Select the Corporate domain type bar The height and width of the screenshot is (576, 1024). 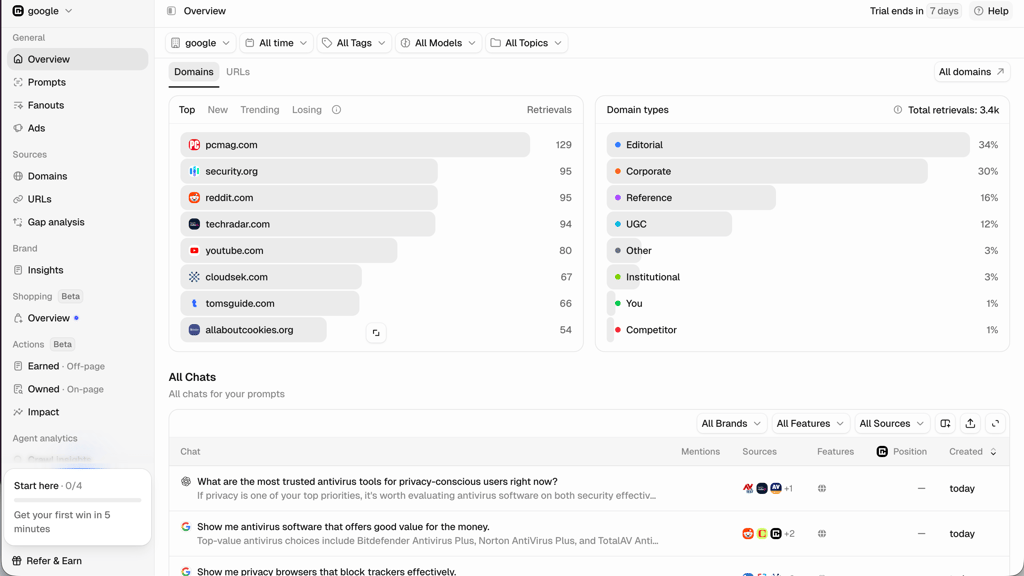pyautogui.click(x=767, y=171)
